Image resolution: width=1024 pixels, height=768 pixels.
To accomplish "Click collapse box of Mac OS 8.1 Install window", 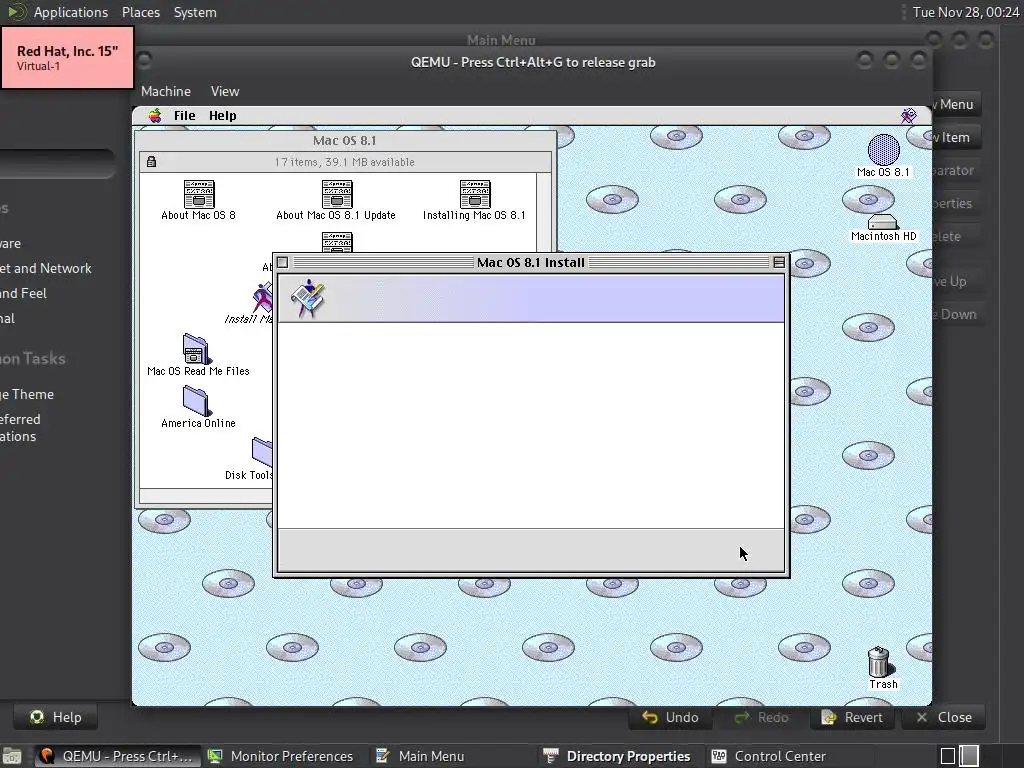I will click(778, 263).
